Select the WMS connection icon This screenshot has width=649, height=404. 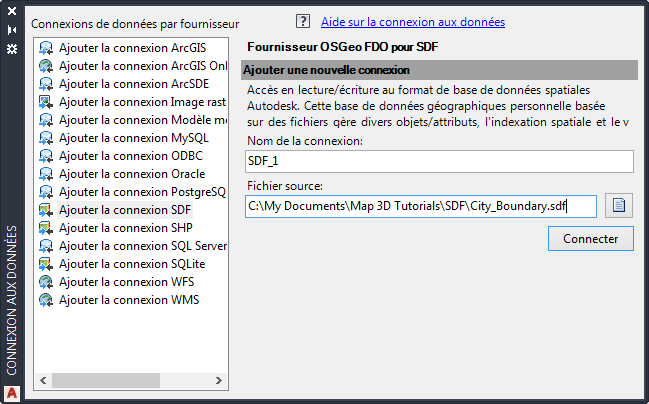tap(46, 300)
